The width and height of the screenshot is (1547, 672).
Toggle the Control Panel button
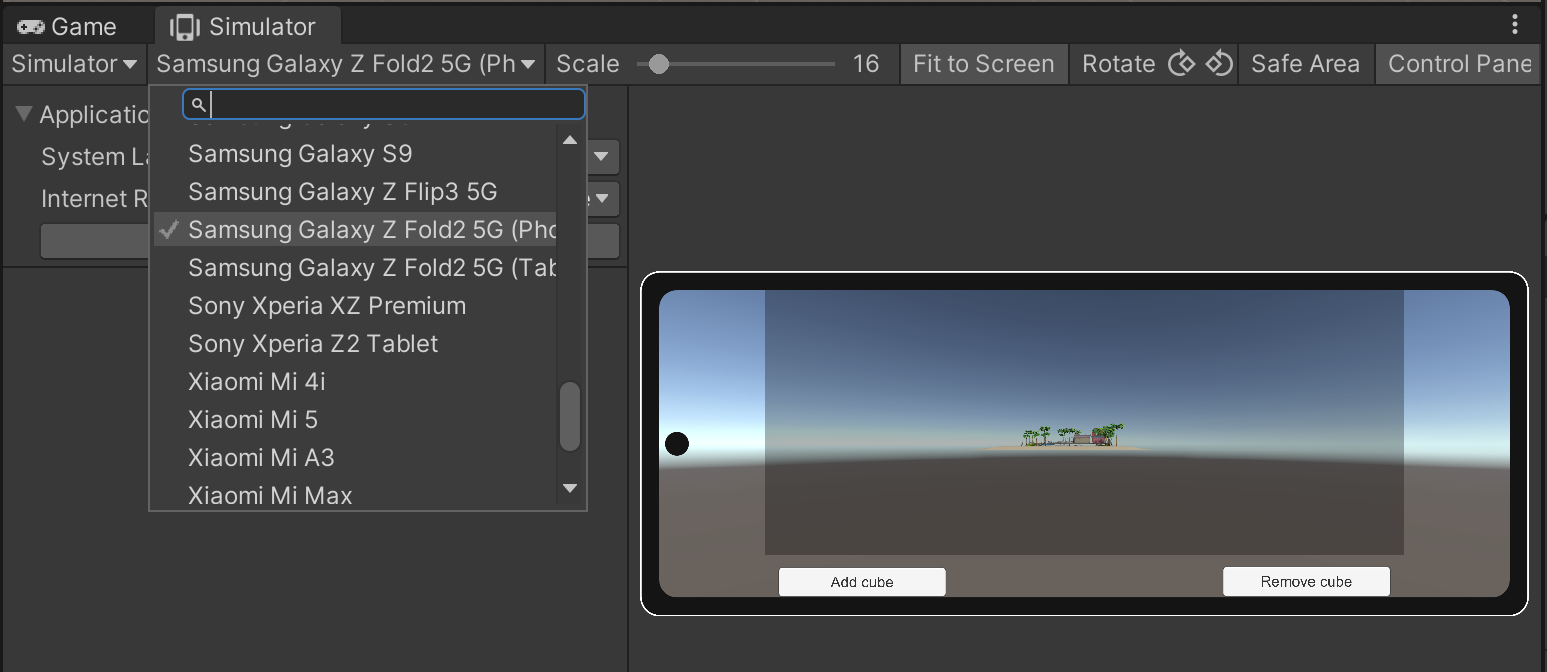(x=1458, y=64)
